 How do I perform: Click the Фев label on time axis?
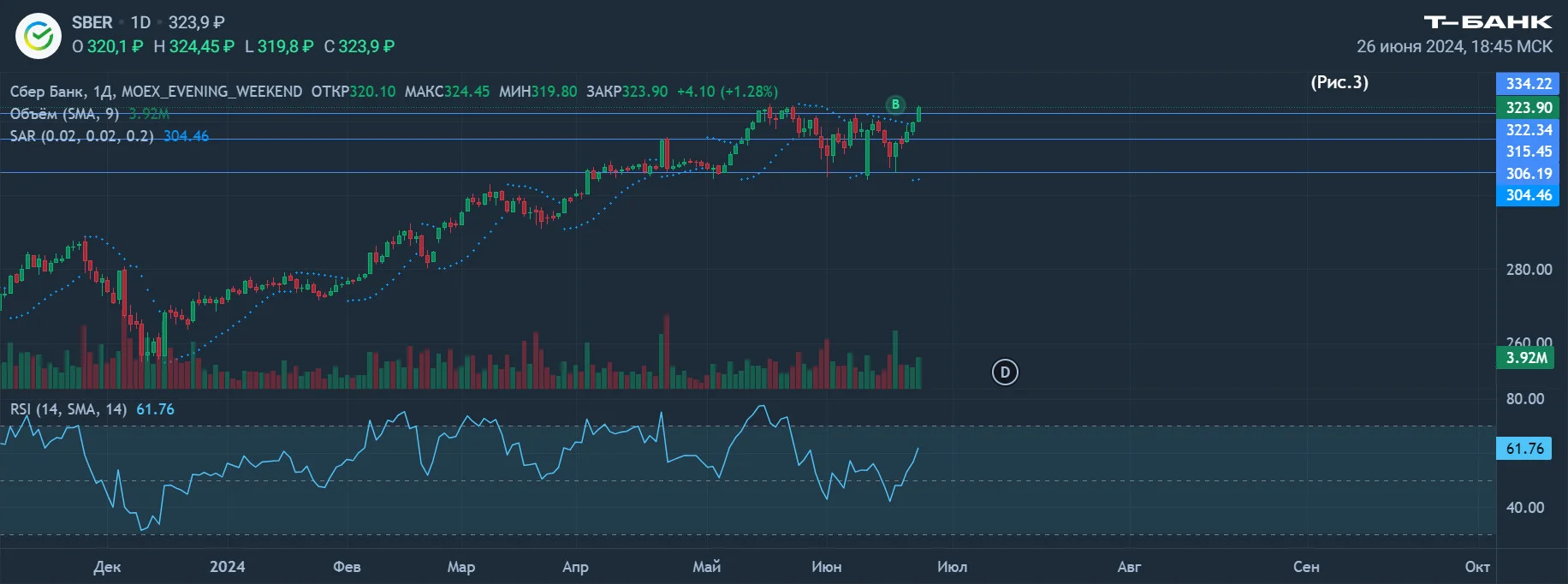coord(347,567)
